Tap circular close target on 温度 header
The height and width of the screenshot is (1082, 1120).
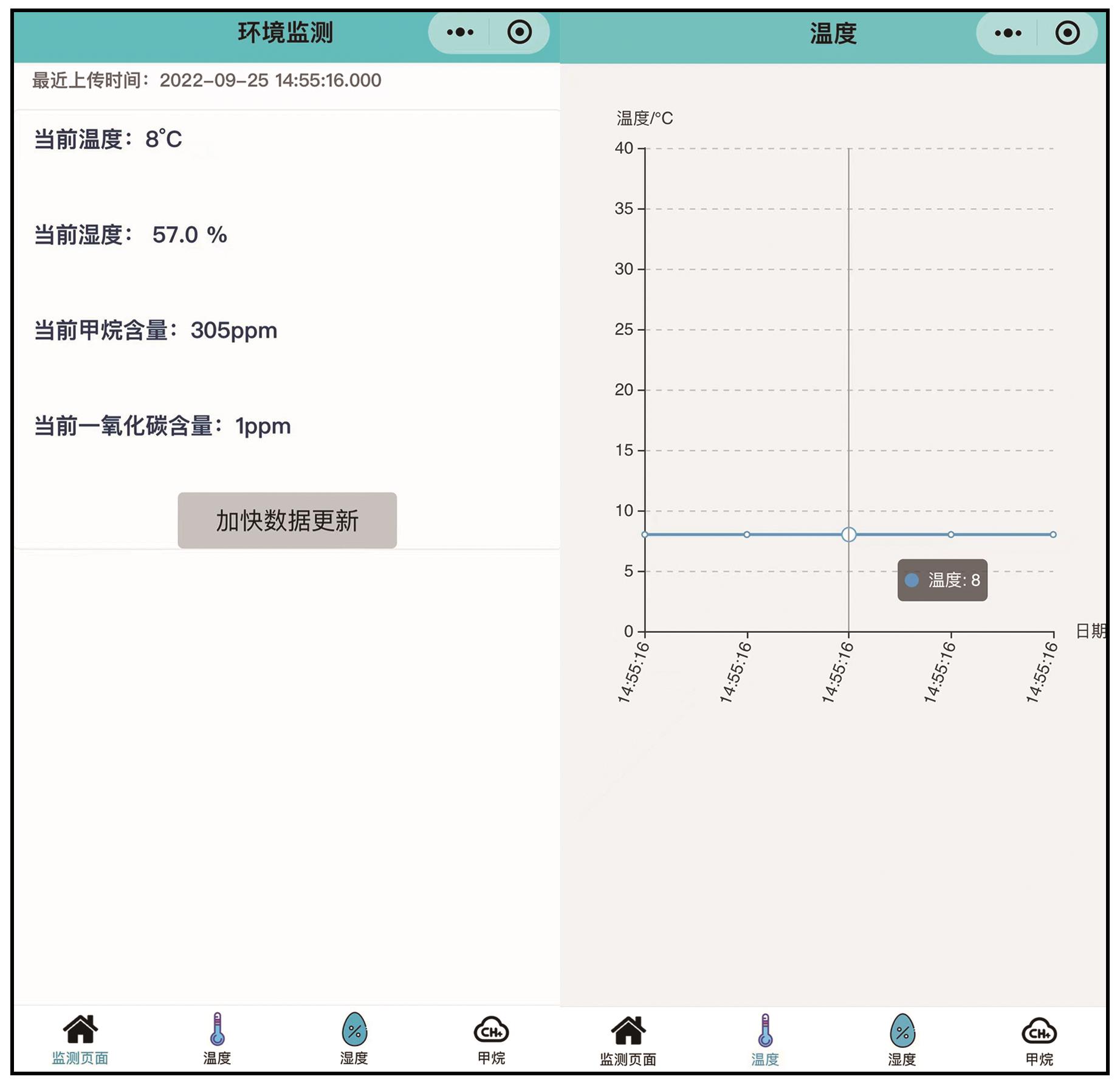pyautogui.click(x=1068, y=33)
